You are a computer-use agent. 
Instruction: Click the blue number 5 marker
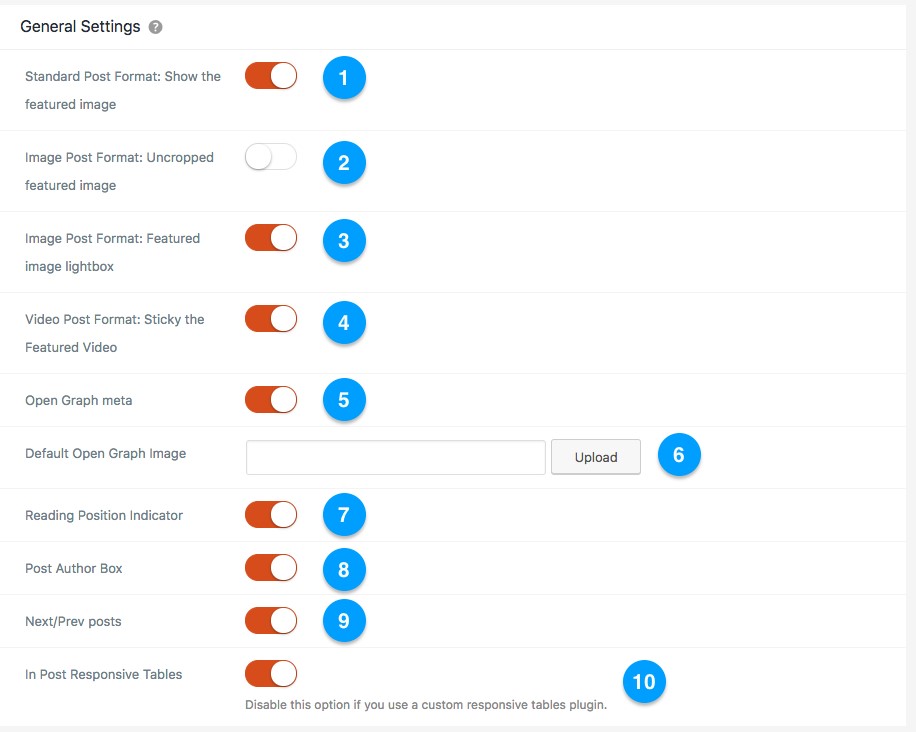344,400
